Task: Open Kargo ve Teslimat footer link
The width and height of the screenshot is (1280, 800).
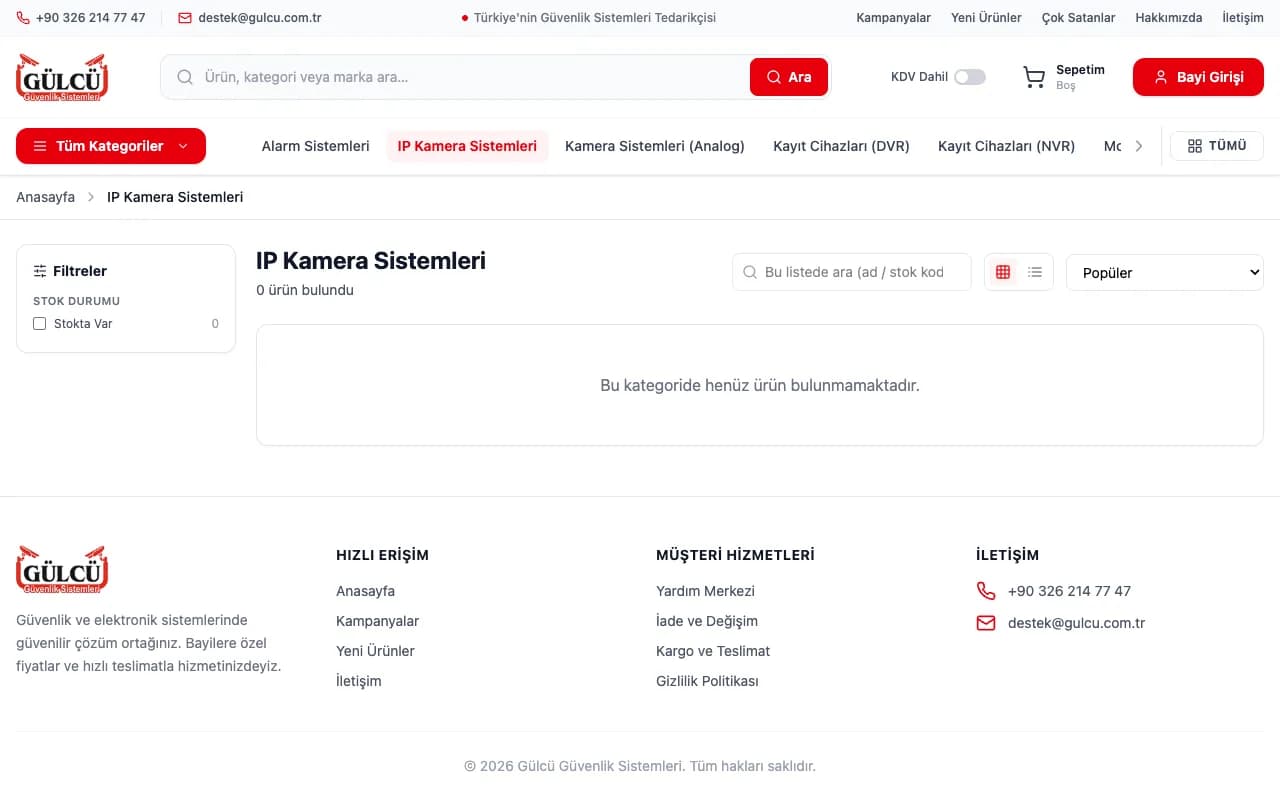Action: pos(713,651)
